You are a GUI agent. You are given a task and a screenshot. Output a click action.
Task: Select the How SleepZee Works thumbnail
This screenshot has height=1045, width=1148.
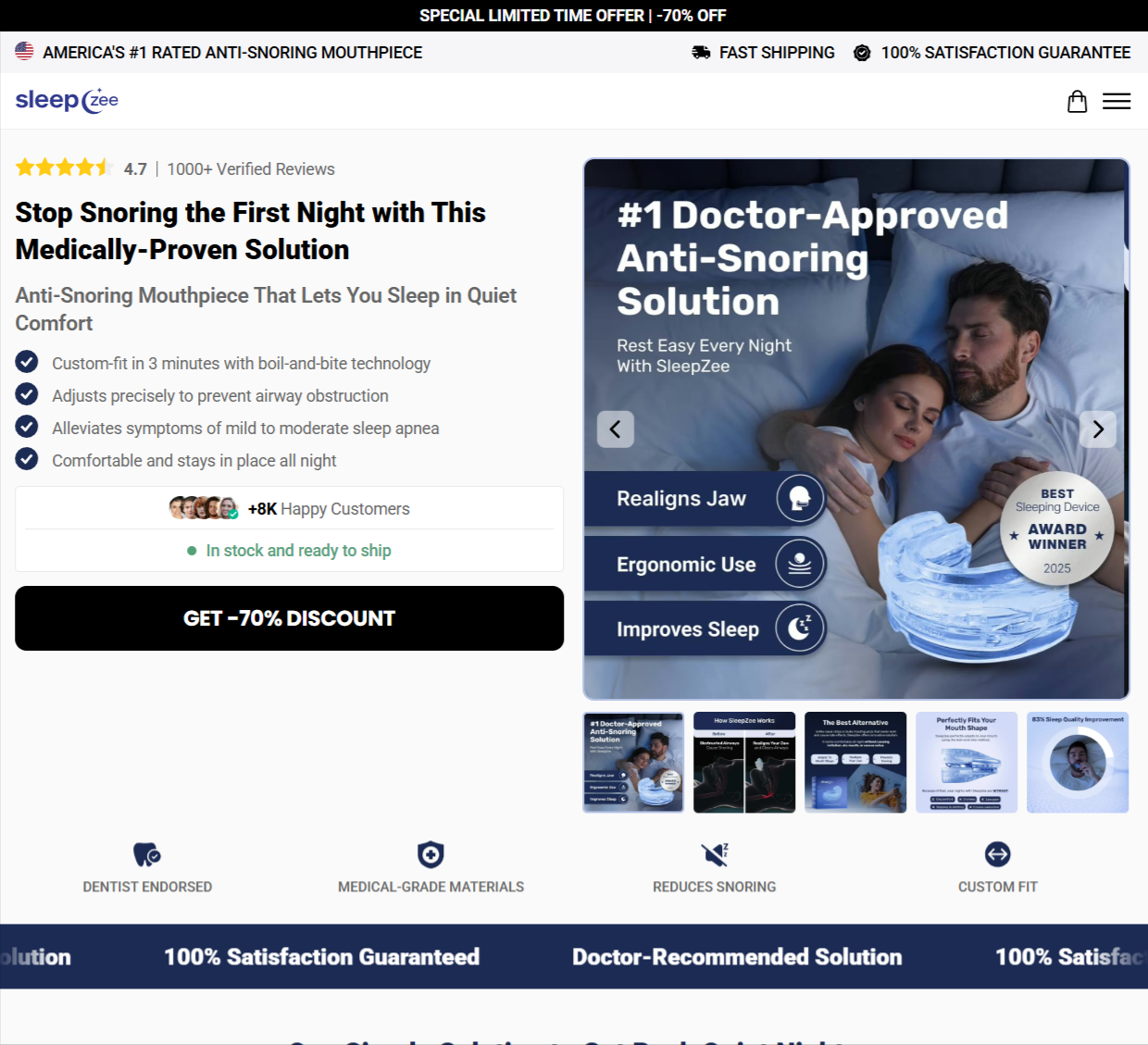(x=744, y=763)
